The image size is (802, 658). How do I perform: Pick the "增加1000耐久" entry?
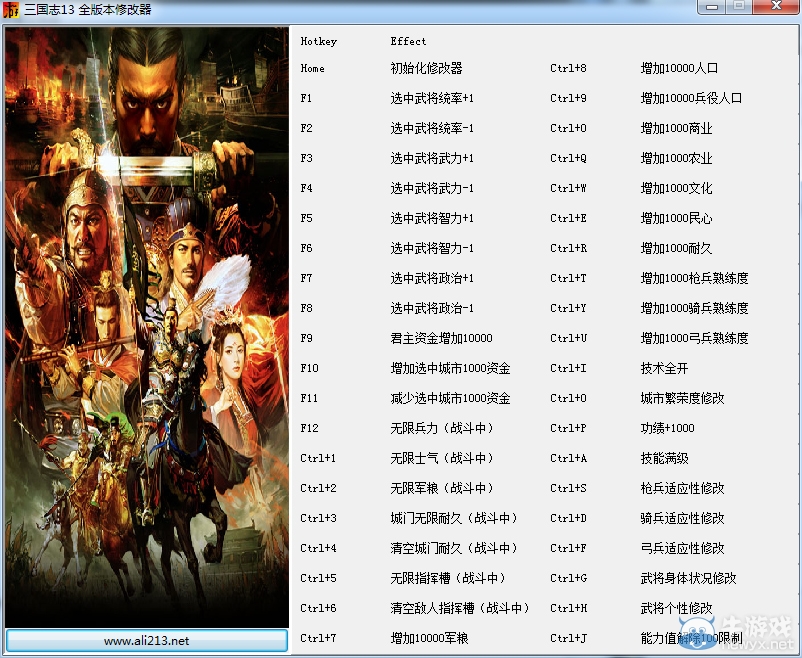point(677,248)
